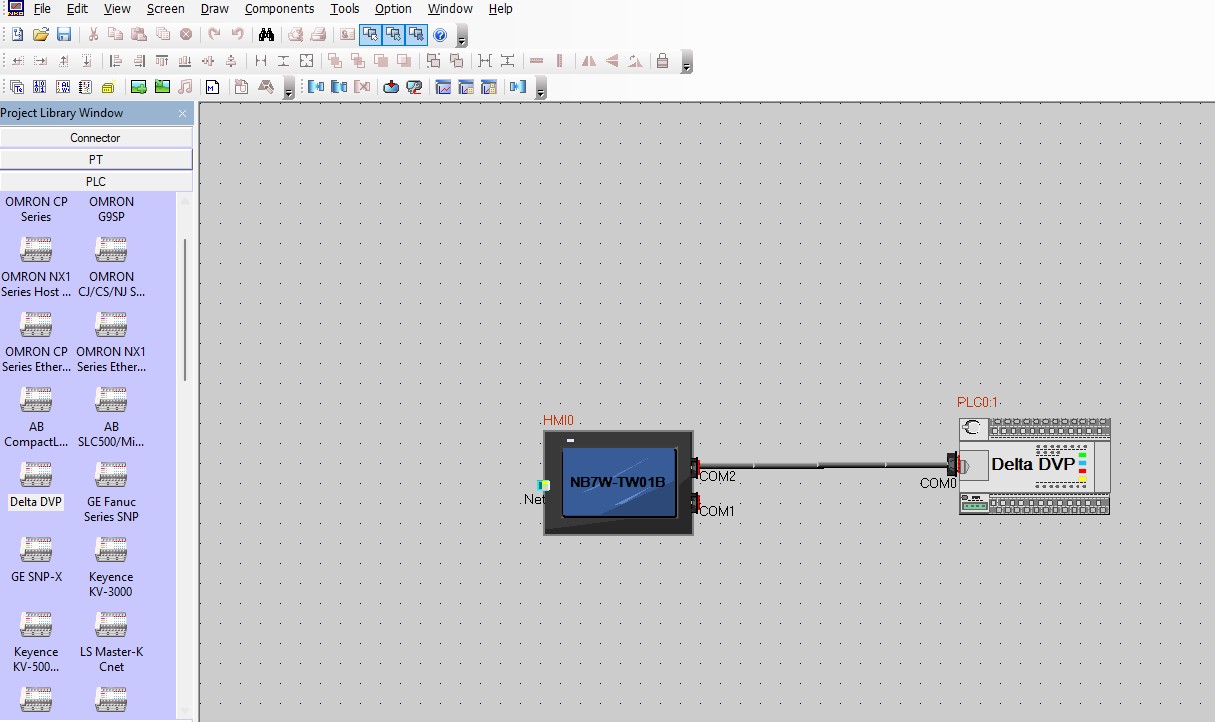1215x722 pixels.
Task: Close the Project Library Window
Action: click(x=182, y=113)
